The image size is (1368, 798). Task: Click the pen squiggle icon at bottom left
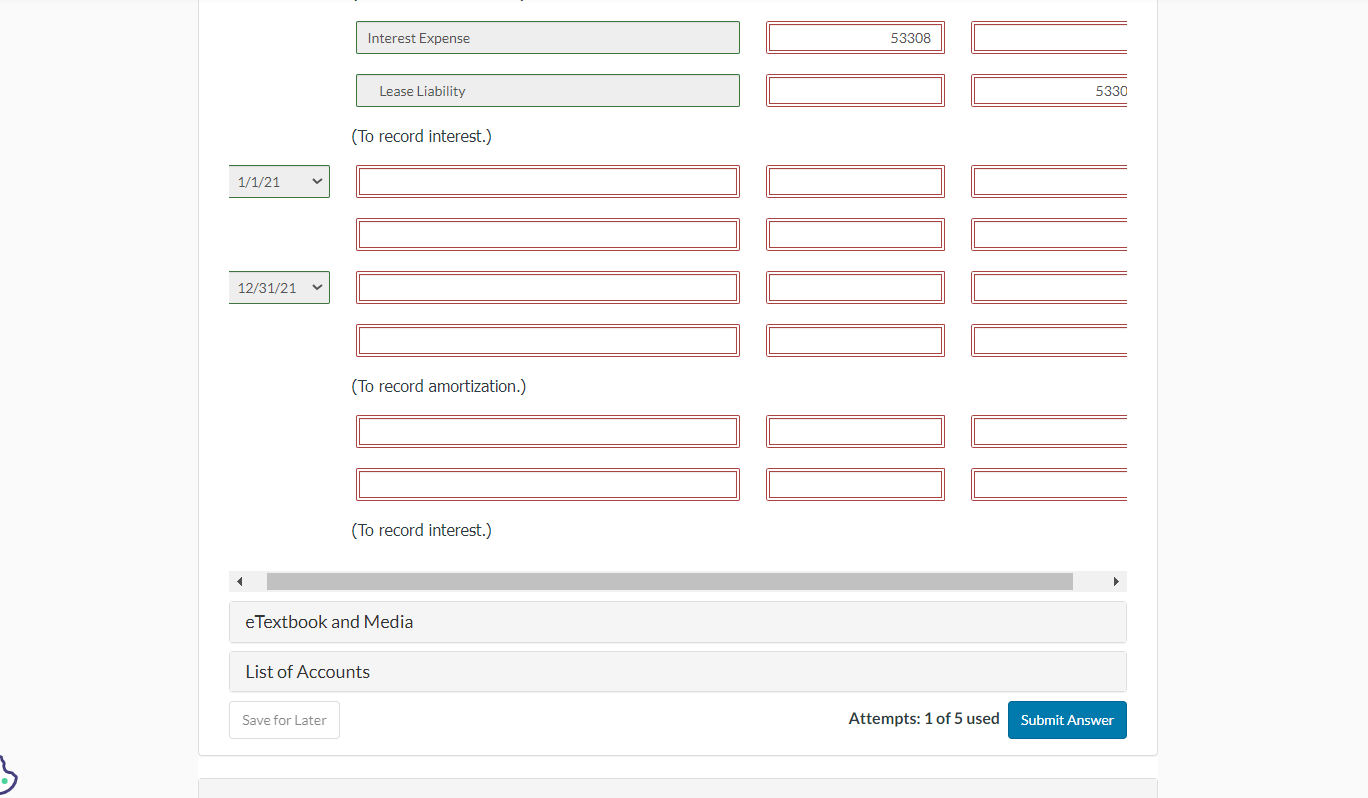click(x=8, y=773)
